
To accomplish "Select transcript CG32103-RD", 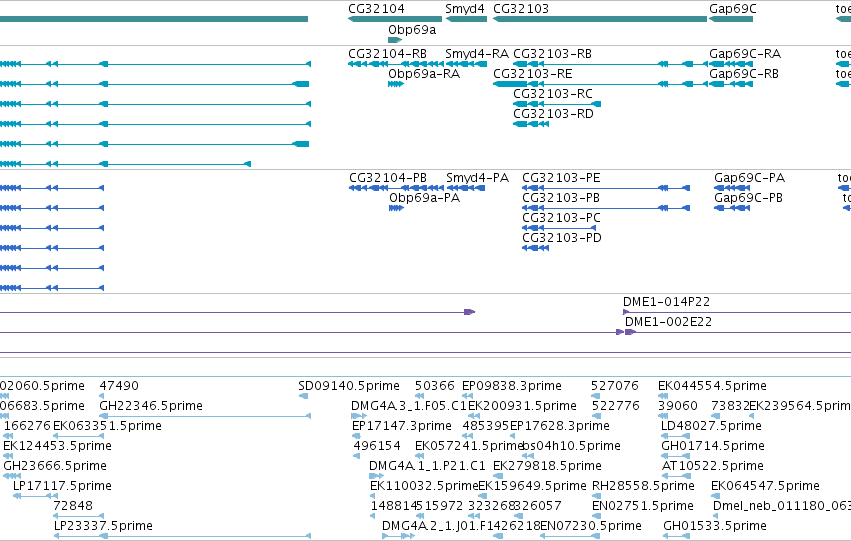I will (553, 114).
